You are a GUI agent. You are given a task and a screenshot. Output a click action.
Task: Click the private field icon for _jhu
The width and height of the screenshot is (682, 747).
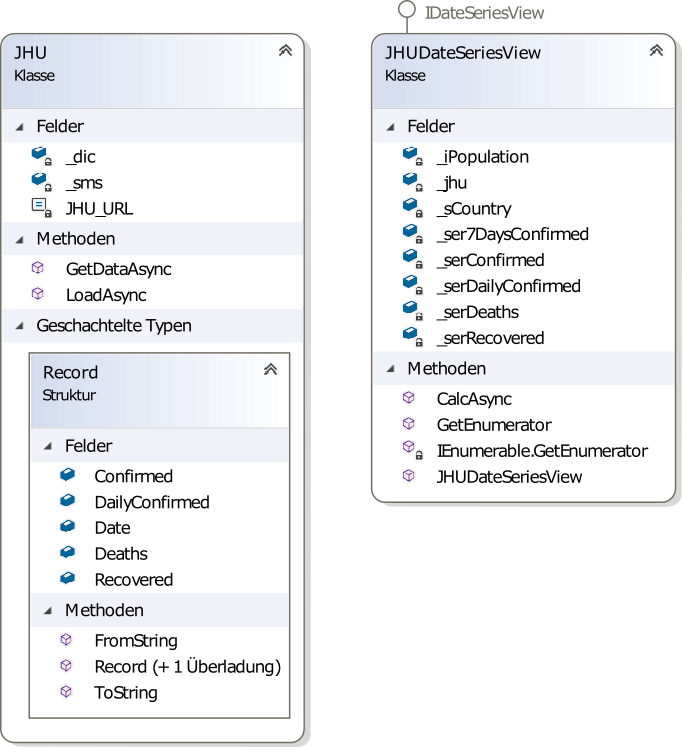point(412,182)
